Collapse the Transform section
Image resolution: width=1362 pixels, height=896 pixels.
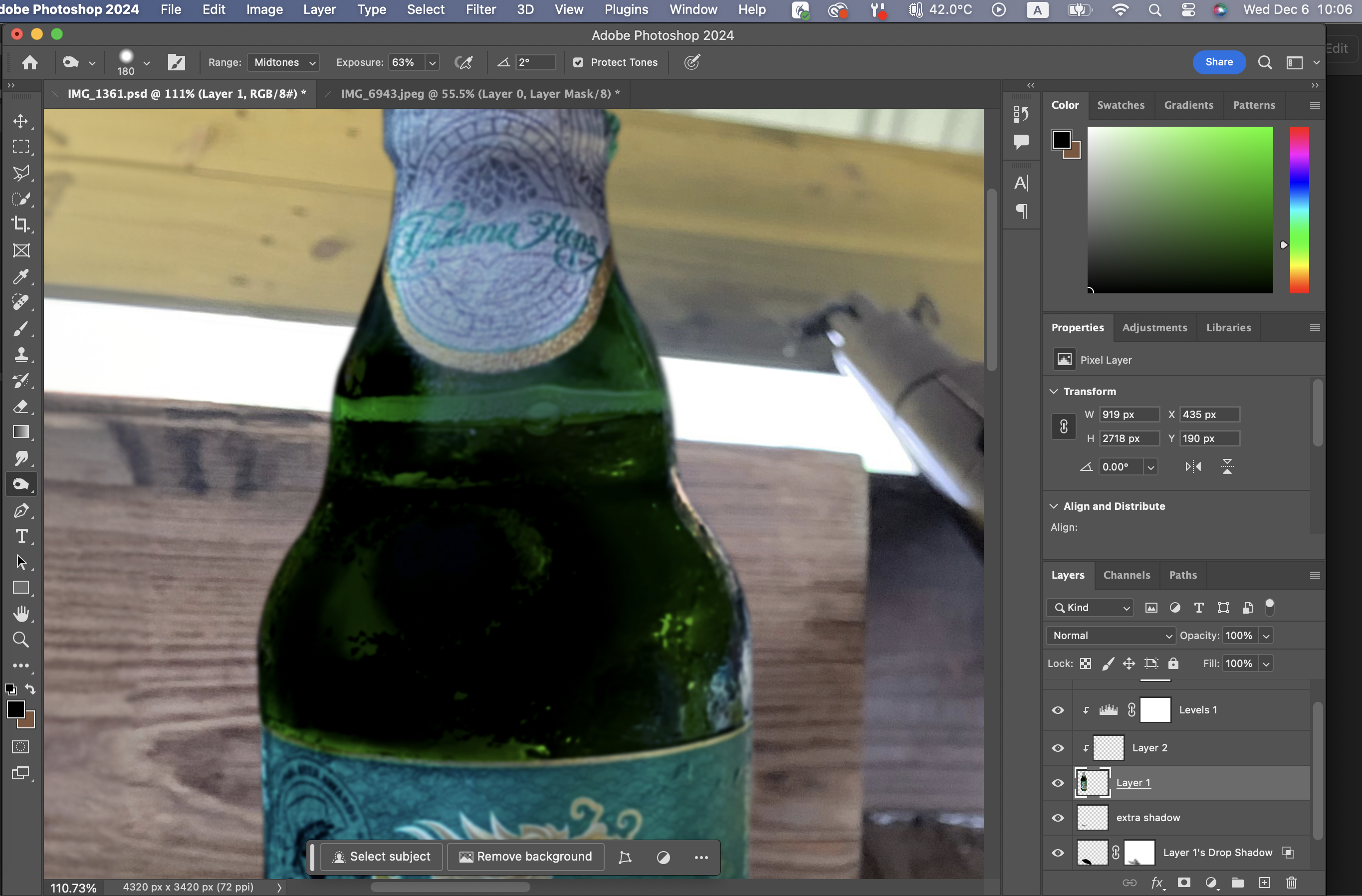pyautogui.click(x=1054, y=391)
